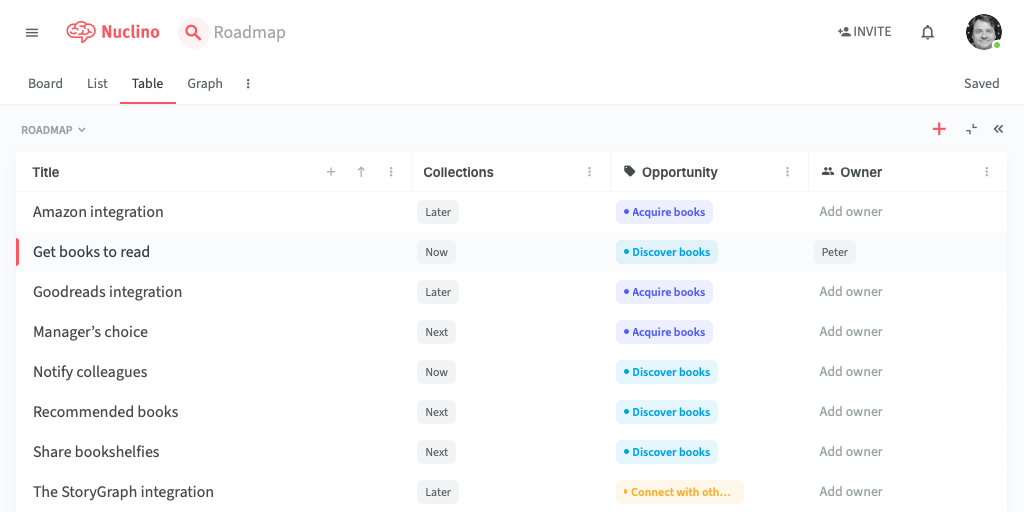Screen dimensions: 1024x512
Task: Open the user profile avatar
Action: coord(984,32)
